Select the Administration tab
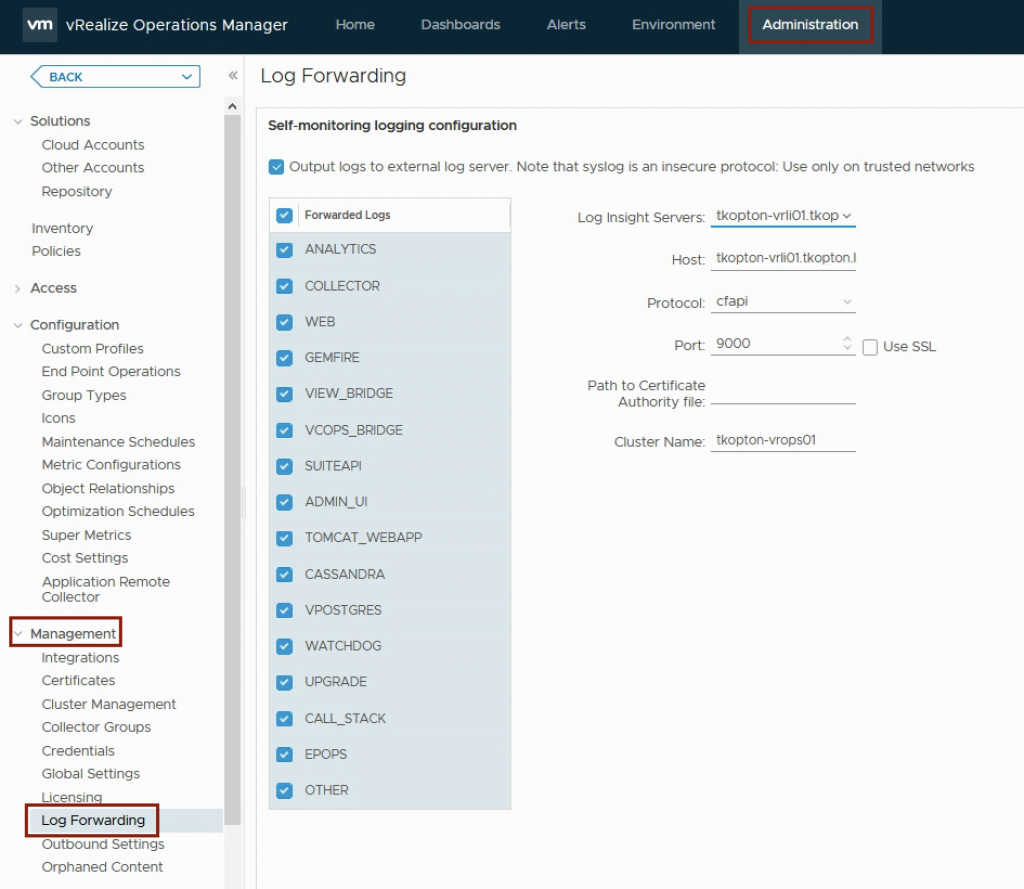Image resolution: width=1024 pixels, height=889 pixels. pyautogui.click(x=810, y=25)
